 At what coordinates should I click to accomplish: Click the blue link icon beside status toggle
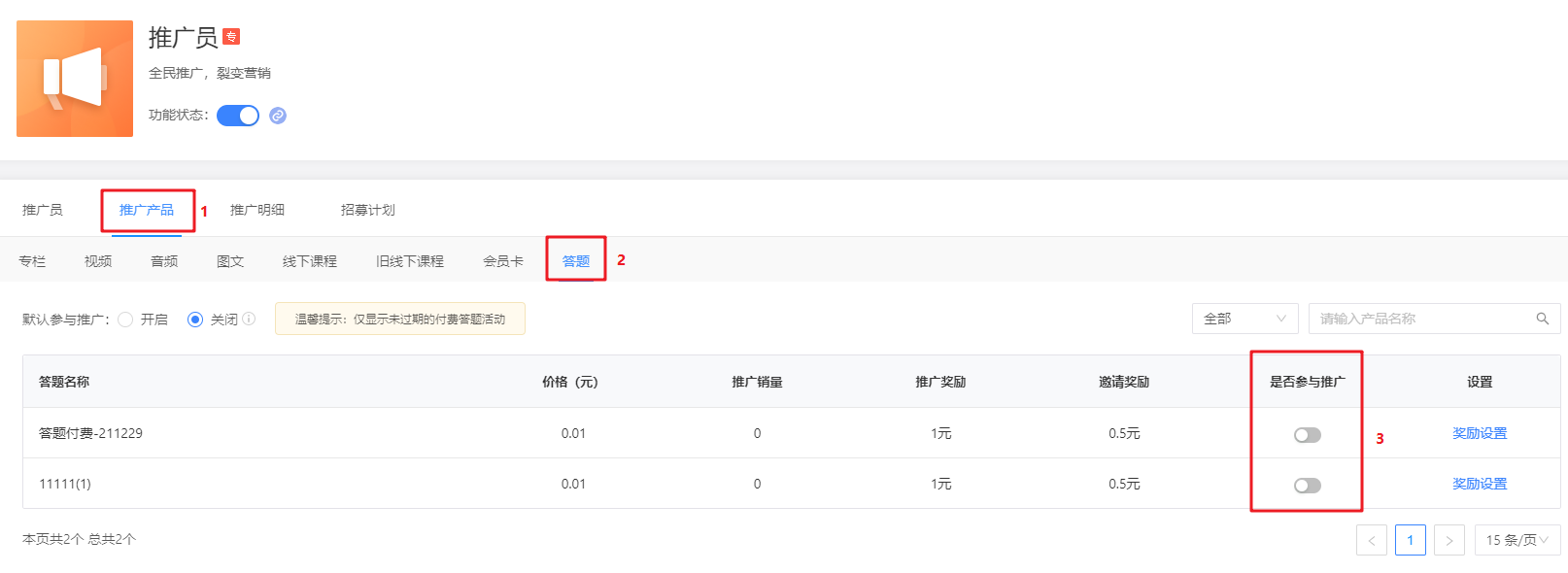point(278,116)
